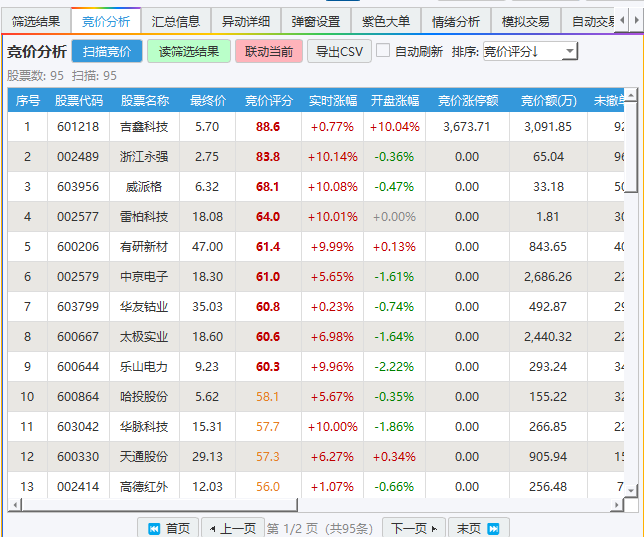Viewport: 644px width, 537px height.
Task: Select the 竞价分析 tab
Action: [x=106, y=21]
